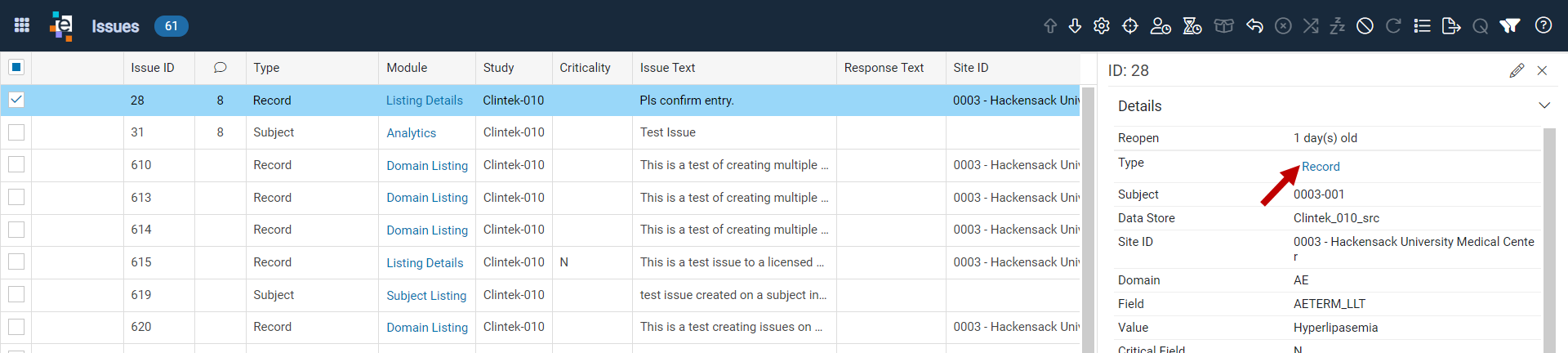1568x353 pixels.
Task: Click the prohibited circle-slash icon
Action: pyautogui.click(x=1365, y=26)
